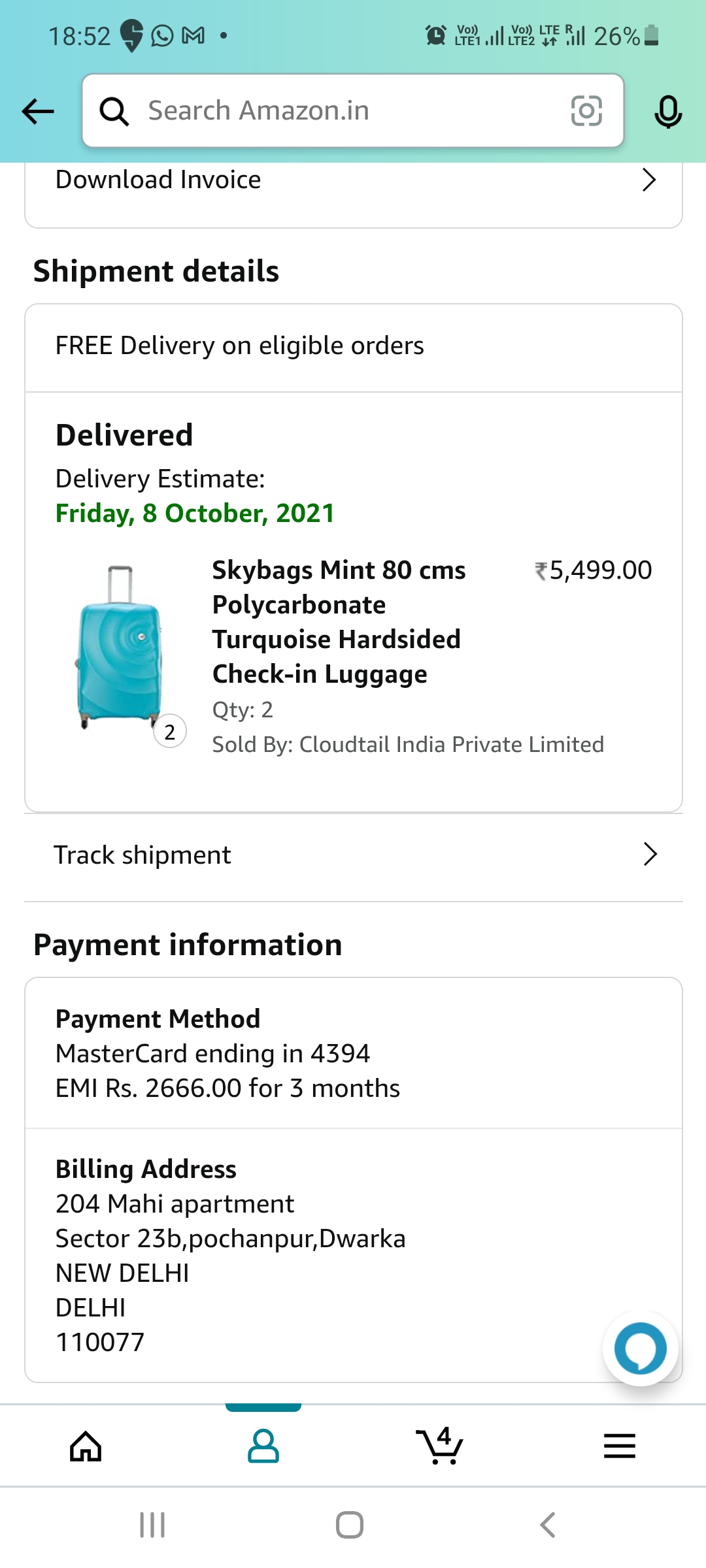Tap the search magnifier icon
The height and width of the screenshot is (1568, 706).
[x=114, y=111]
